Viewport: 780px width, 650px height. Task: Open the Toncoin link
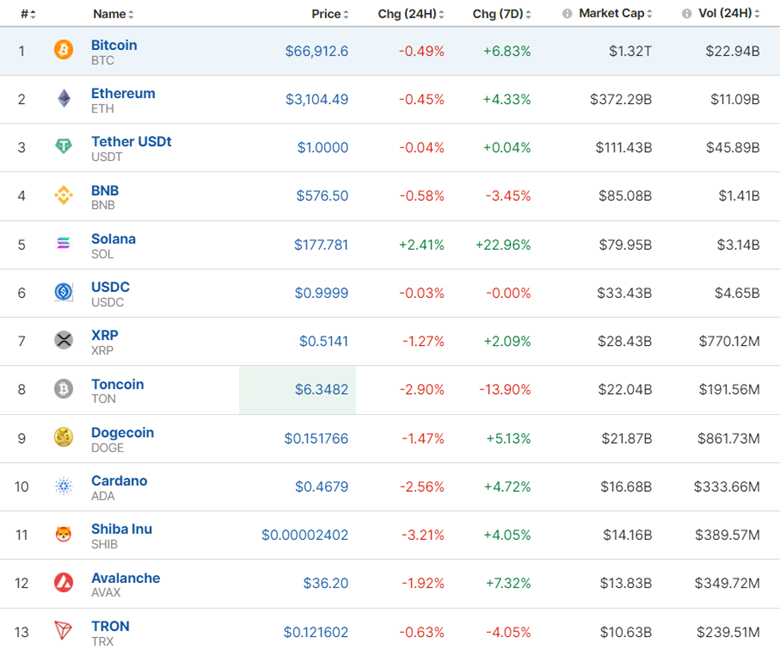pyautogui.click(x=117, y=384)
